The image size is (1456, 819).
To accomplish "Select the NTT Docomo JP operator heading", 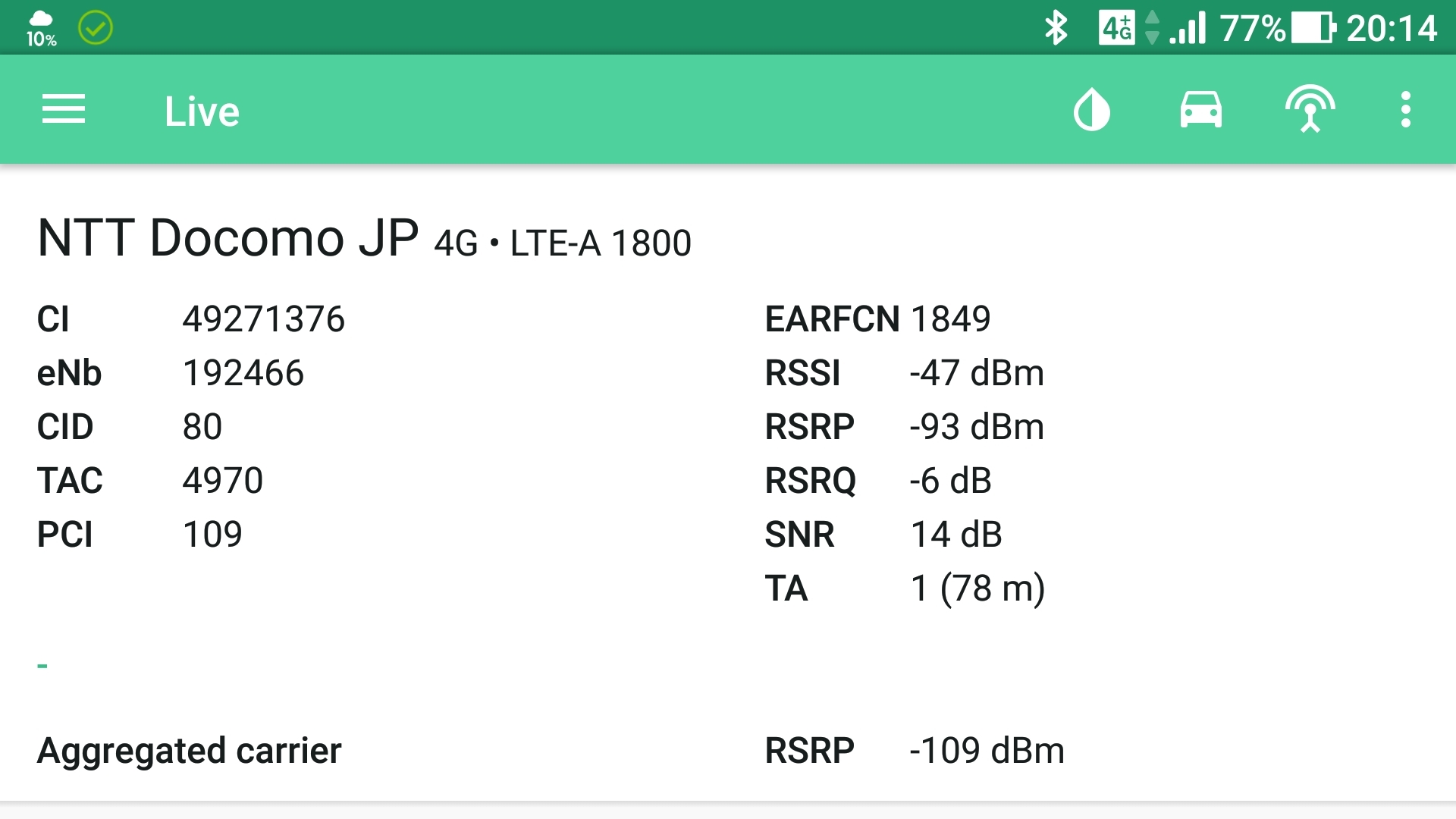I will [x=227, y=238].
